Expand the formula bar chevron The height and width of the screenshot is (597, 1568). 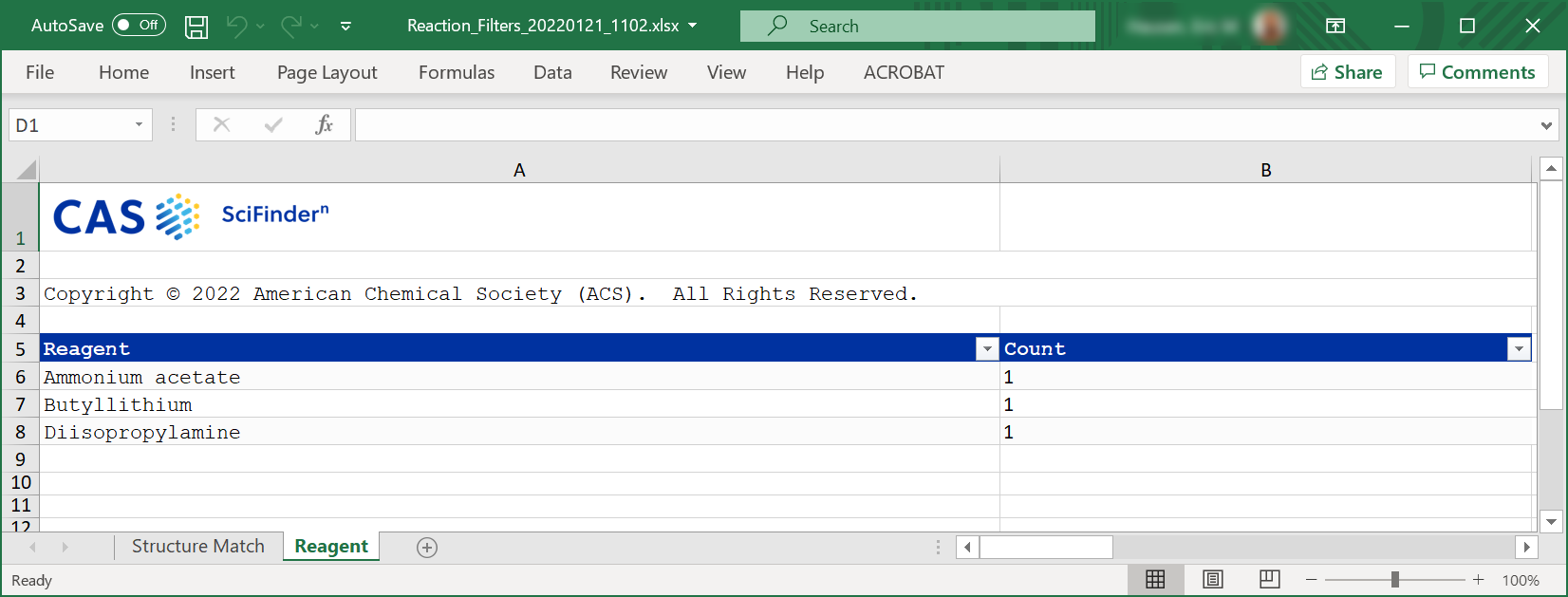(x=1546, y=125)
